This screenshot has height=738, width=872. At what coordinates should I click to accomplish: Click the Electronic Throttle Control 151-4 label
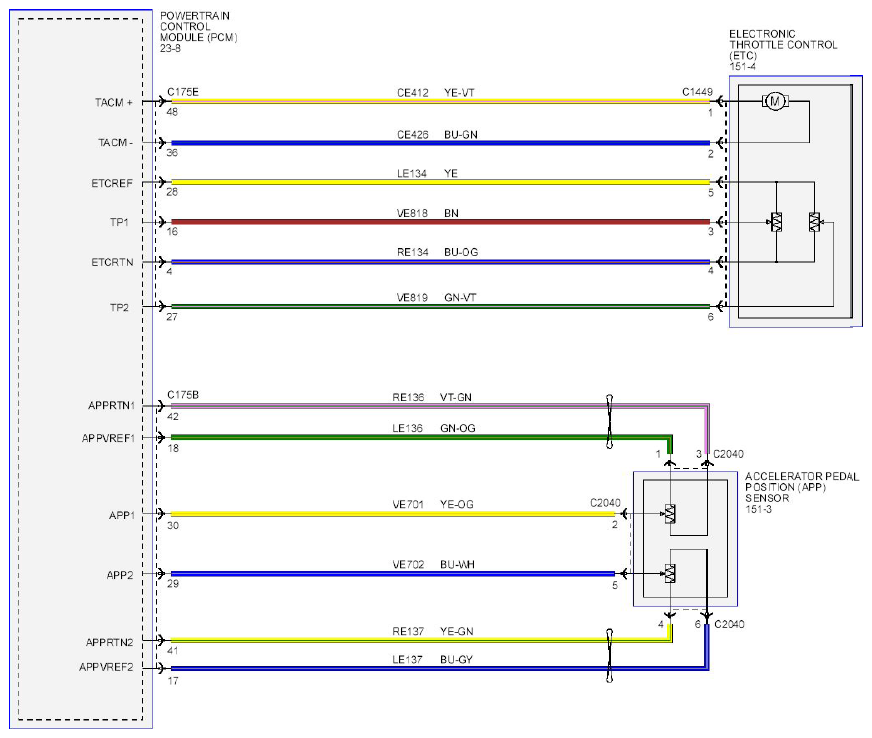point(783,50)
